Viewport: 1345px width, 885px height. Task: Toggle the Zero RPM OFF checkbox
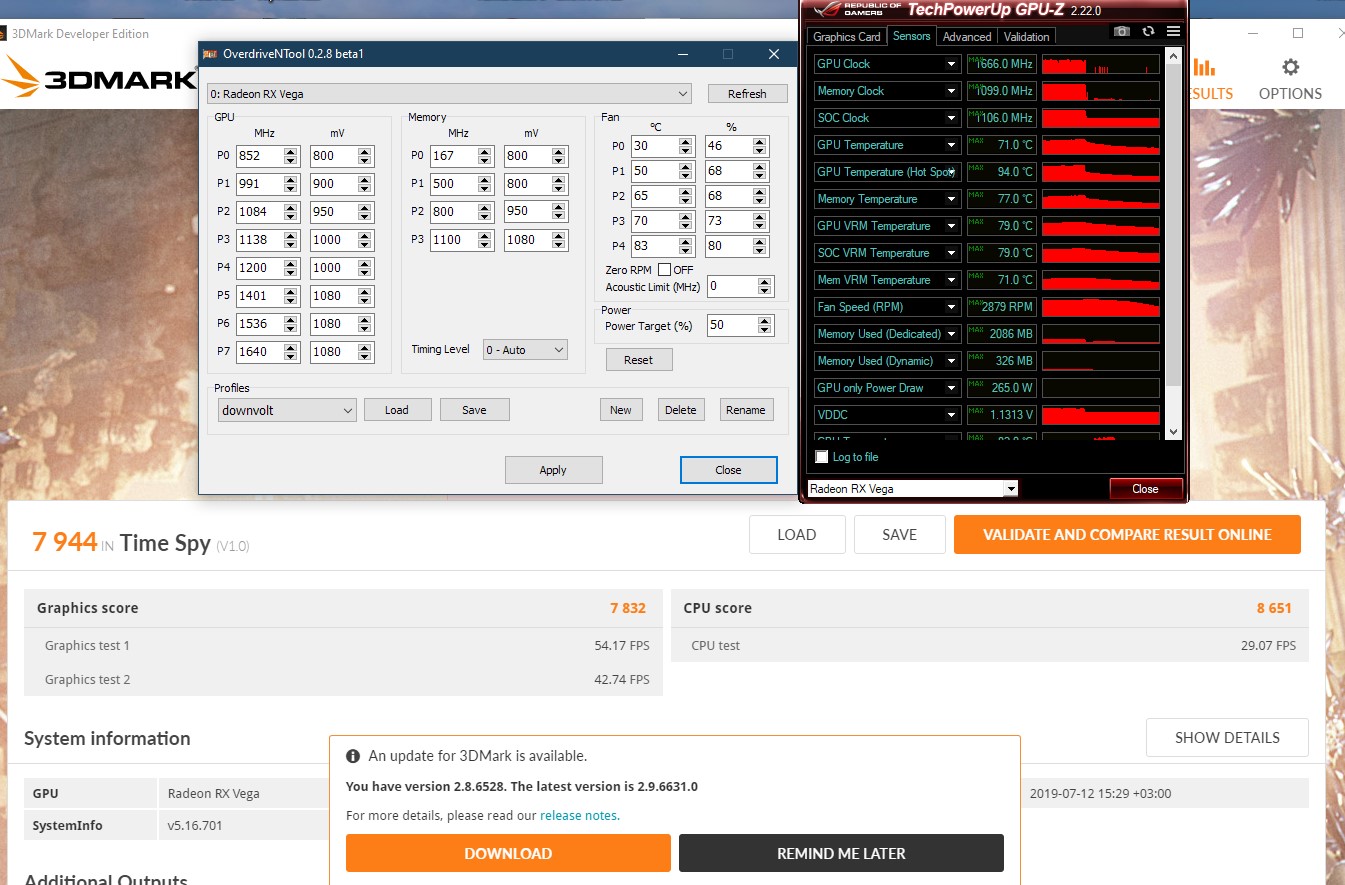[x=664, y=270]
